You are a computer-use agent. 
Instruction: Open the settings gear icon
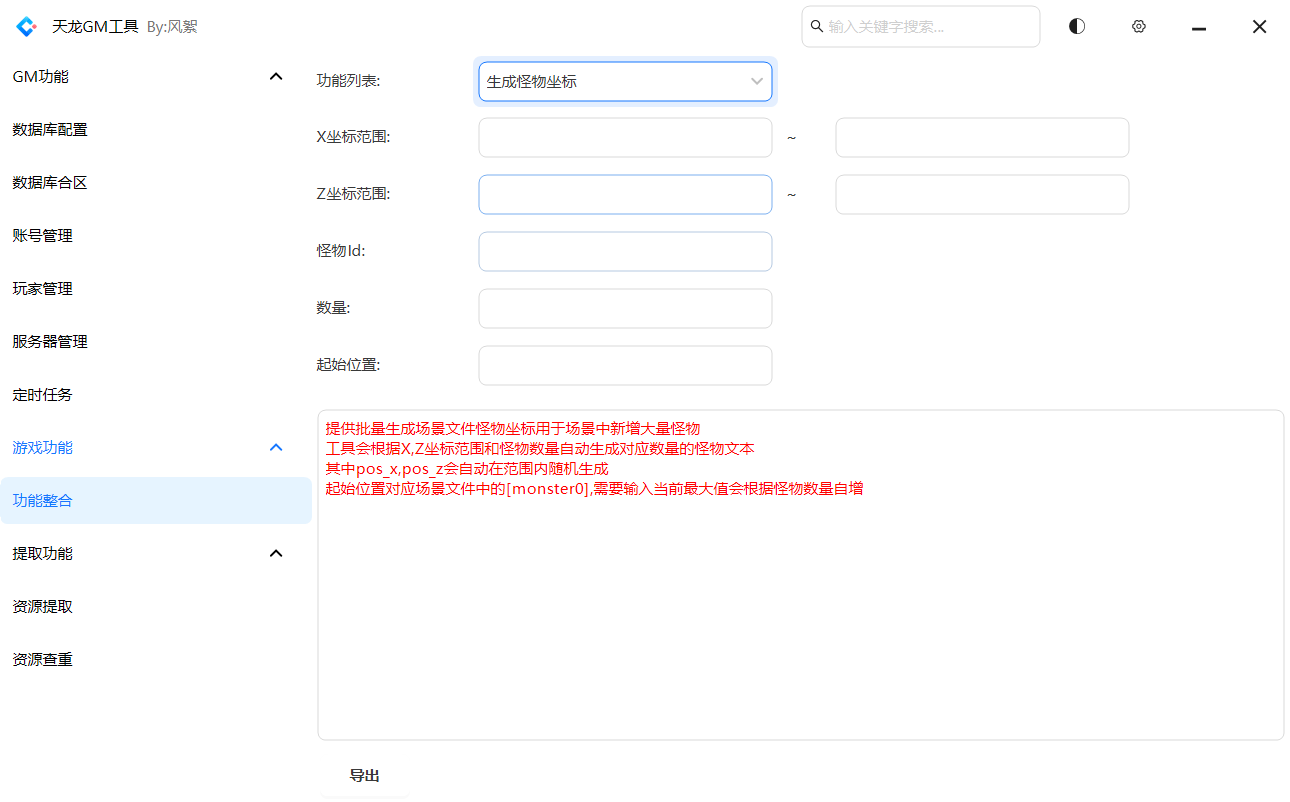click(1138, 27)
